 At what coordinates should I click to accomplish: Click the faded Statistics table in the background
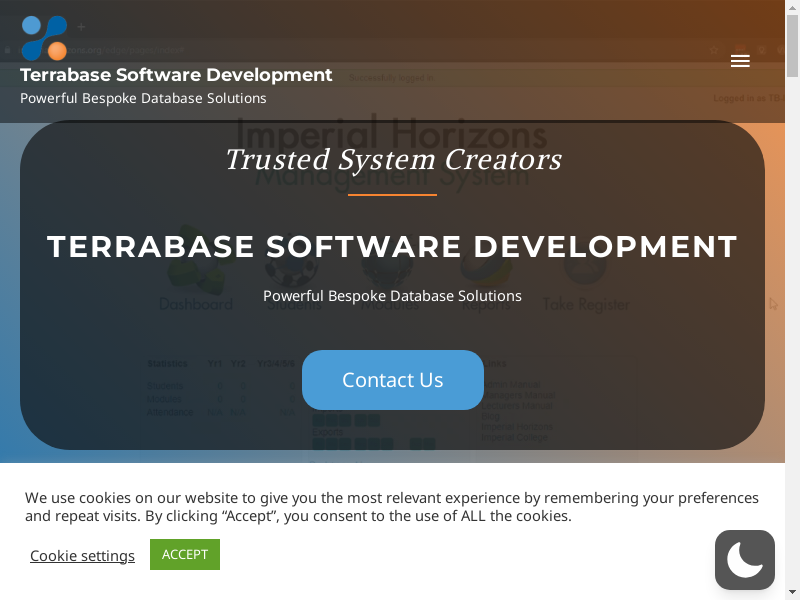pos(220,388)
